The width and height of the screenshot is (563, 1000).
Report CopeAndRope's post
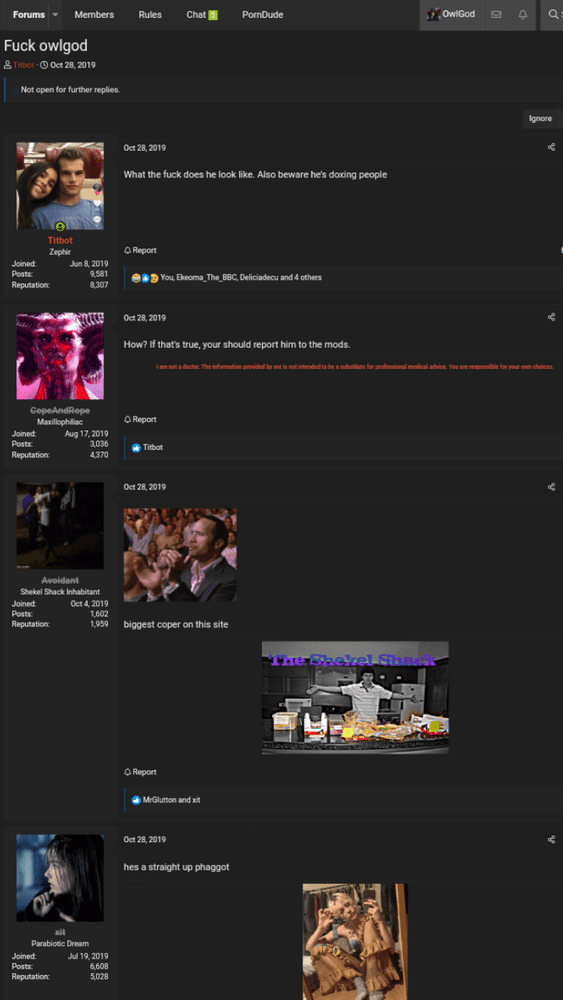click(x=140, y=420)
